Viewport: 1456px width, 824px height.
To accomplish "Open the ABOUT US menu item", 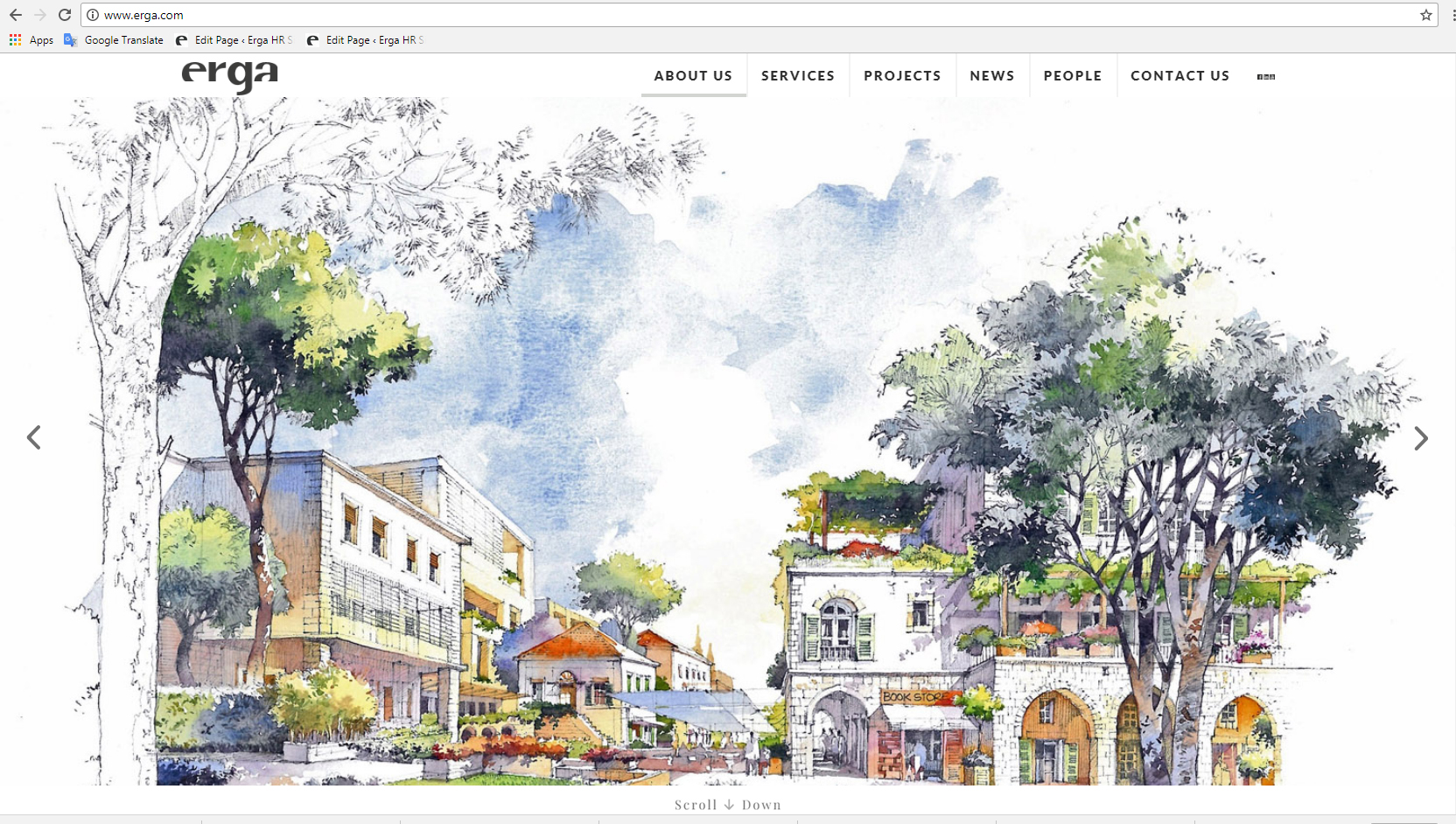I will click(693, 76).
